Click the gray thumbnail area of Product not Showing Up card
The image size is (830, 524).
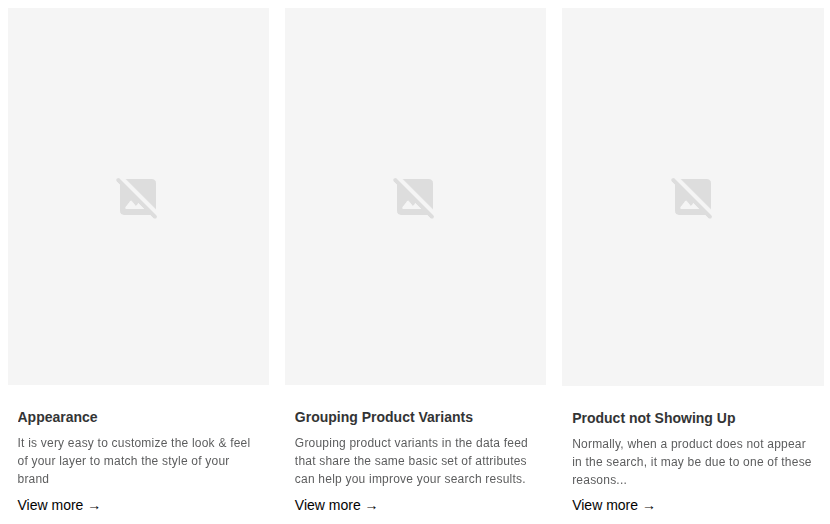693,197
